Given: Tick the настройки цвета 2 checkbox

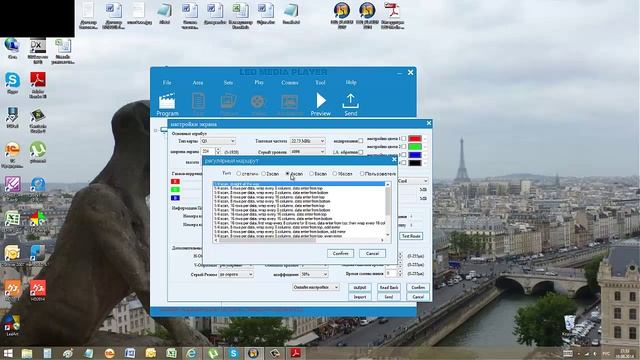Looking at the screenshot, I should [x=404, y=147].
